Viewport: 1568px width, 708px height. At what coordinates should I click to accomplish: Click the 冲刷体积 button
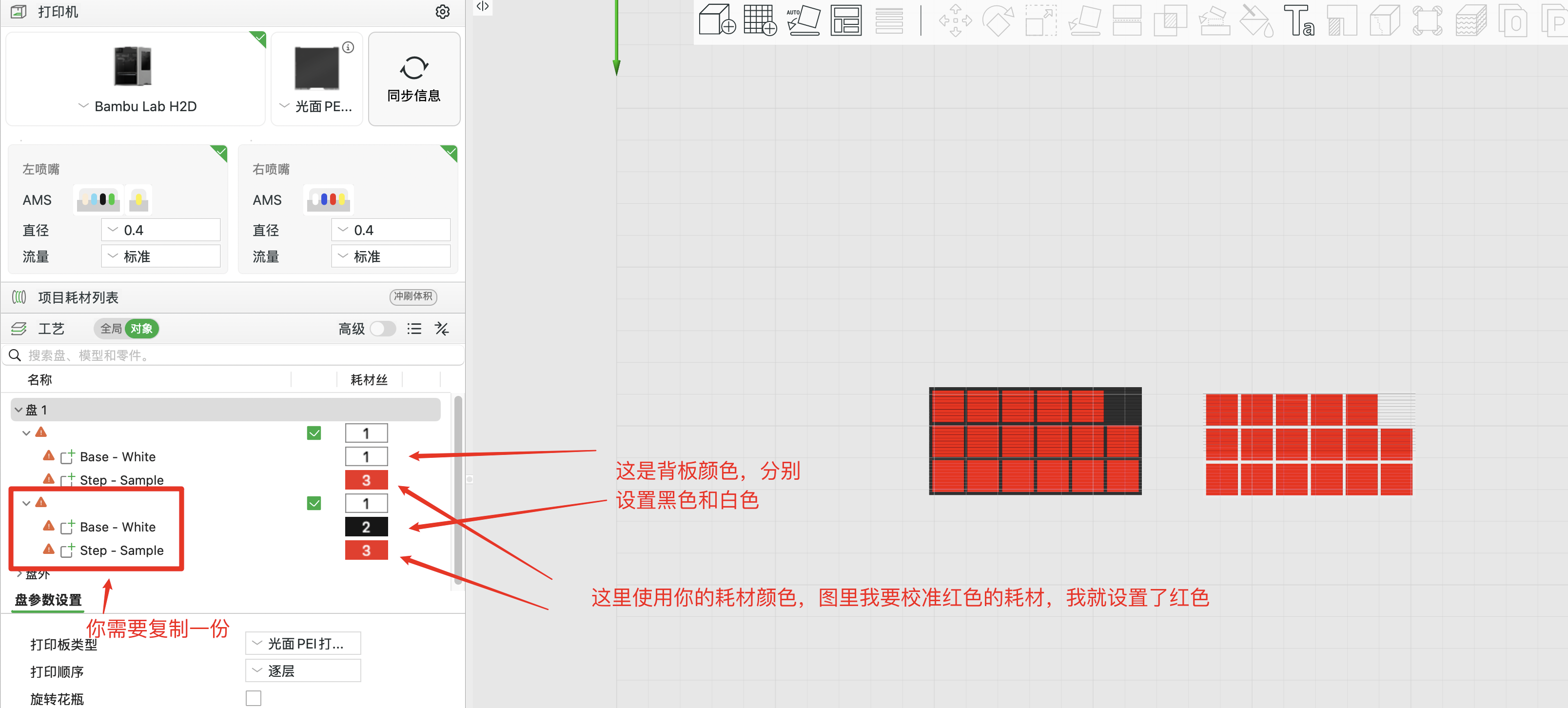click(x=413, y=296)
